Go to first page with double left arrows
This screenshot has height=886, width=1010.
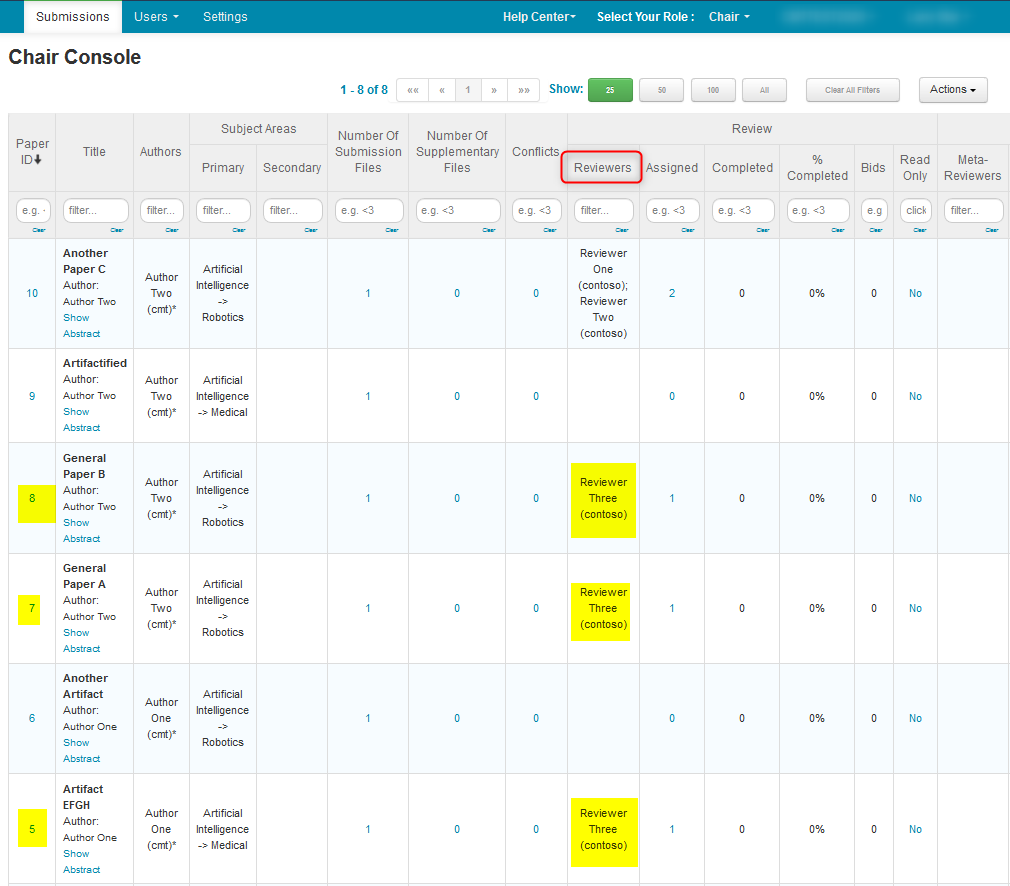pos(413,90)
